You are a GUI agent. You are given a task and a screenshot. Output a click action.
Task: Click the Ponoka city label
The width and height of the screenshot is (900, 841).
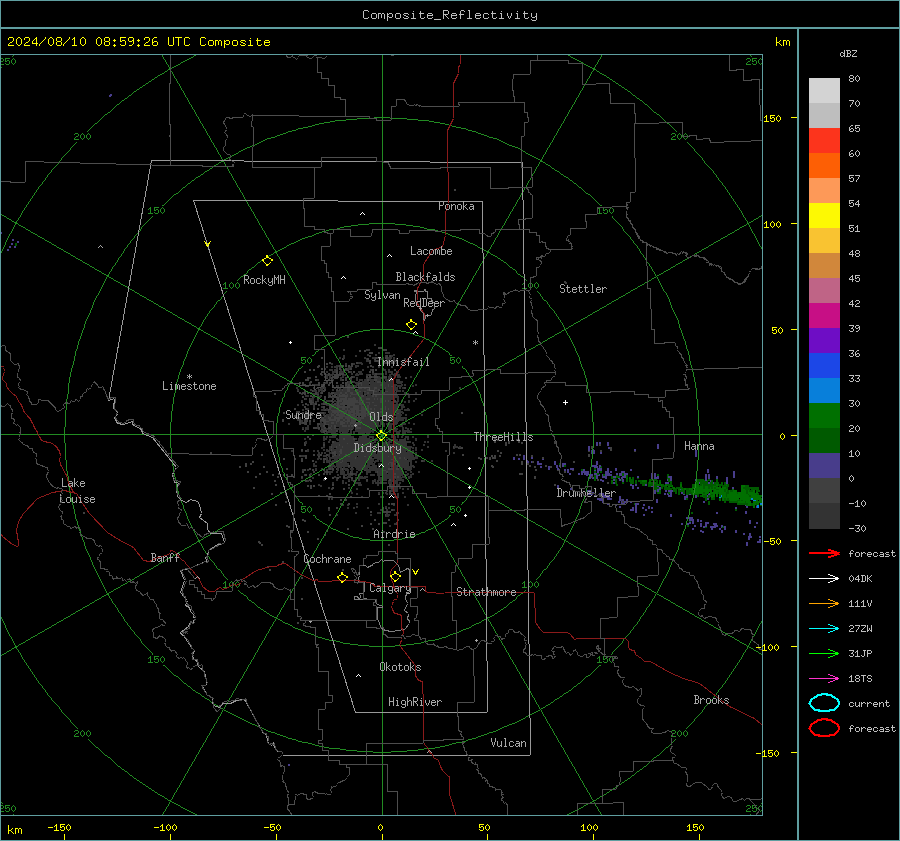(x=456, y=206)
